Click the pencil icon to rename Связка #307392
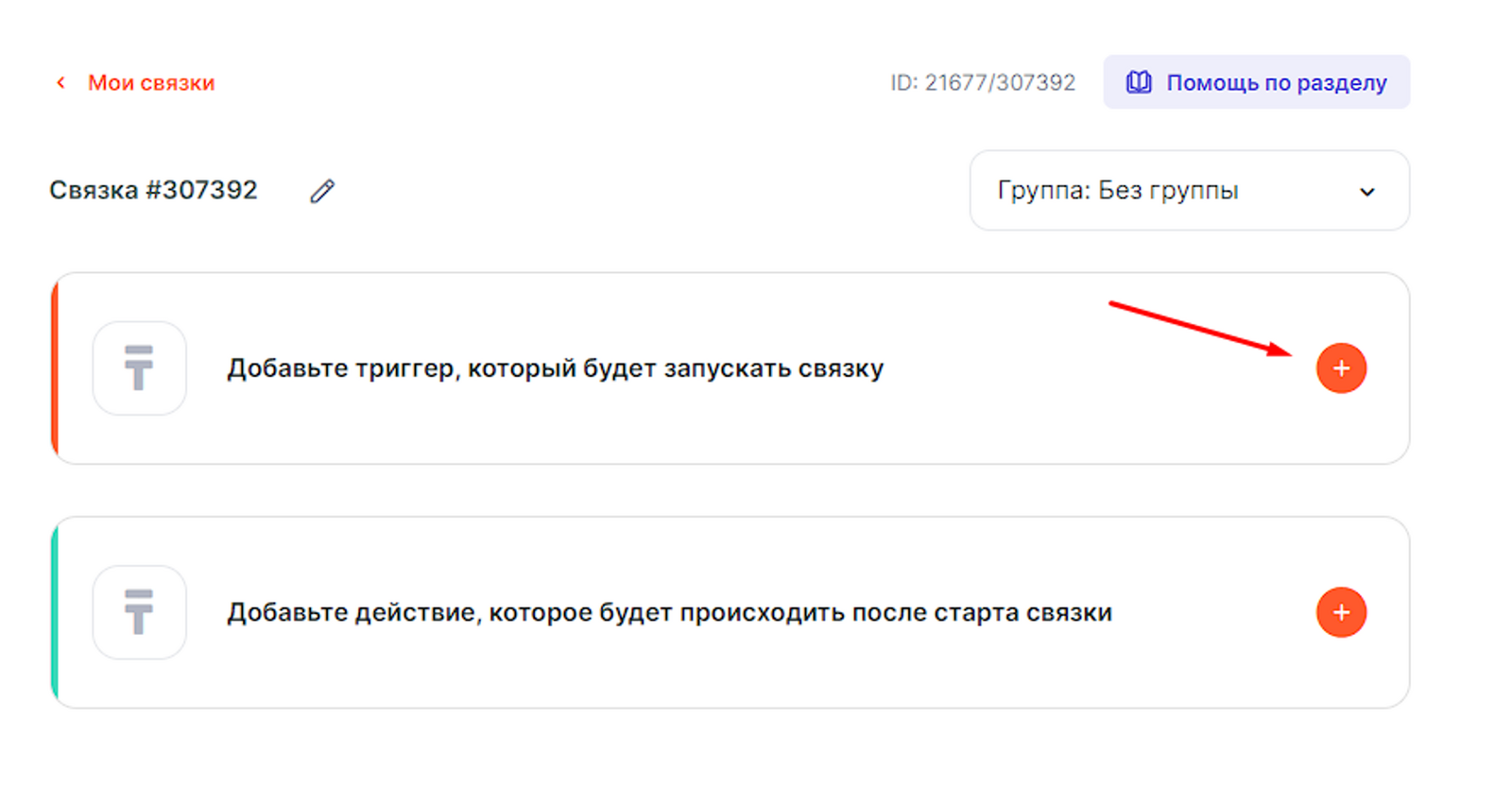 click(x=322, y=191)
